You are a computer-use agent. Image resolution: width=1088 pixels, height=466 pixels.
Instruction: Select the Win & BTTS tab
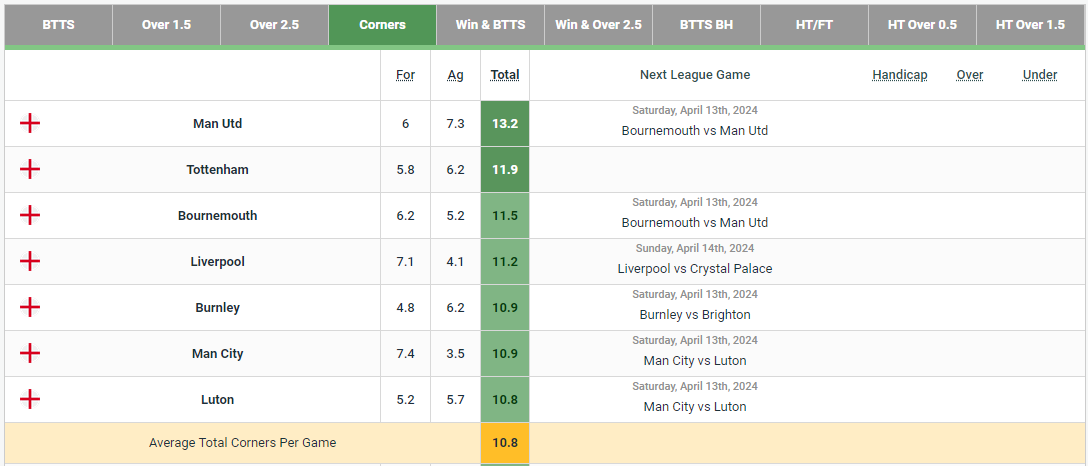pos(490,25)
